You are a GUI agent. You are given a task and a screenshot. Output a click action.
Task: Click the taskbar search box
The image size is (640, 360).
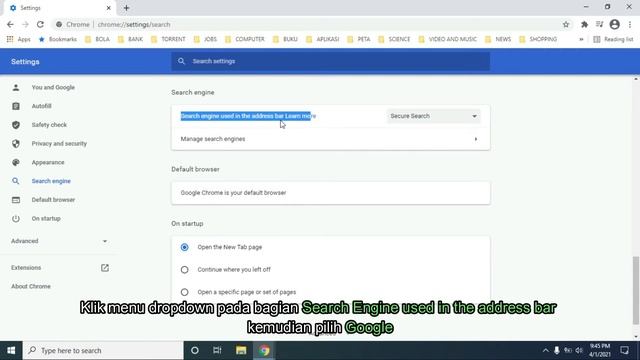103,351
